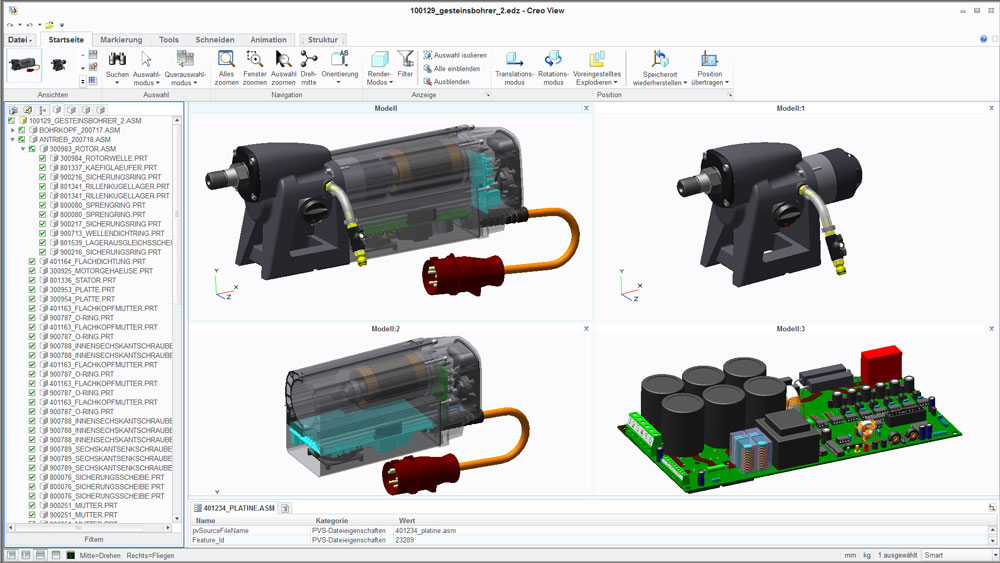This screenshot has width=1000, height=563.
Task: Click the Alles zoomen icon
Action: click(x=226, y=60)
